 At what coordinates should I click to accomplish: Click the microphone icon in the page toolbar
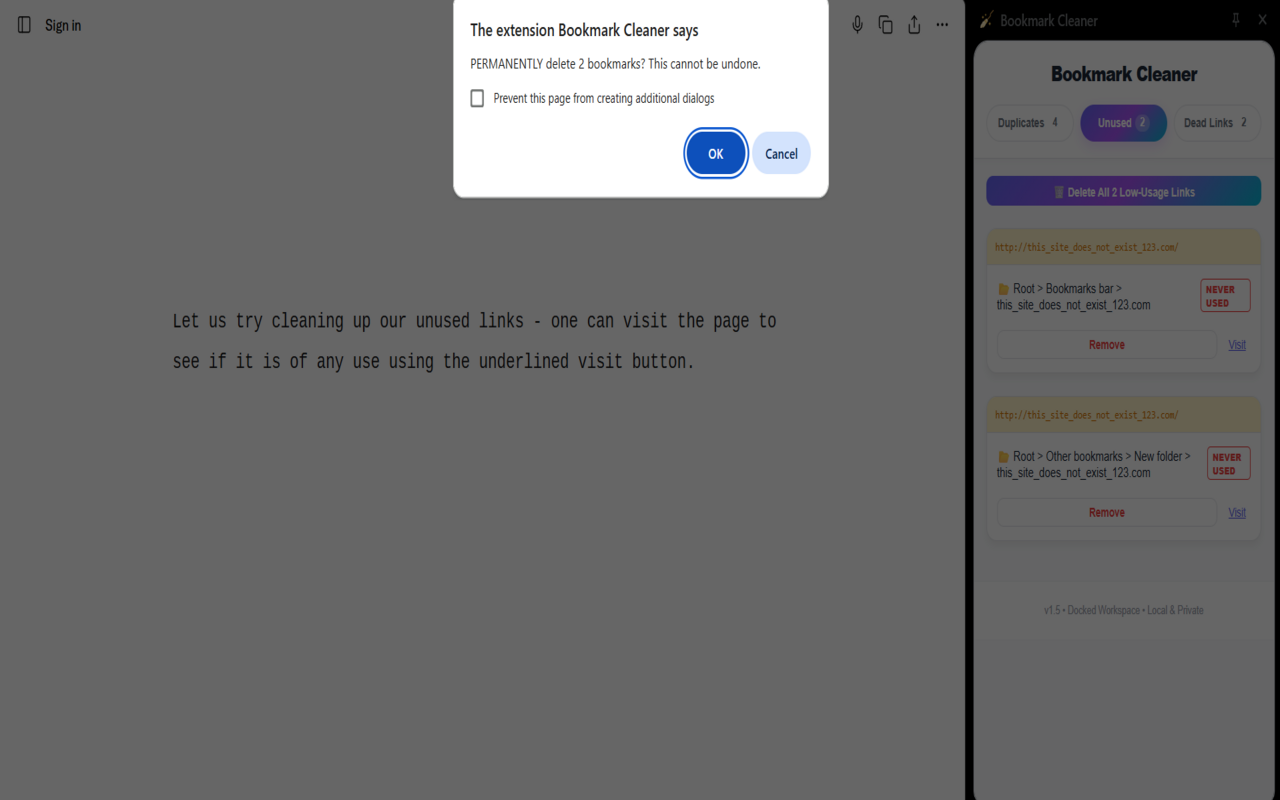pos(857,25)
